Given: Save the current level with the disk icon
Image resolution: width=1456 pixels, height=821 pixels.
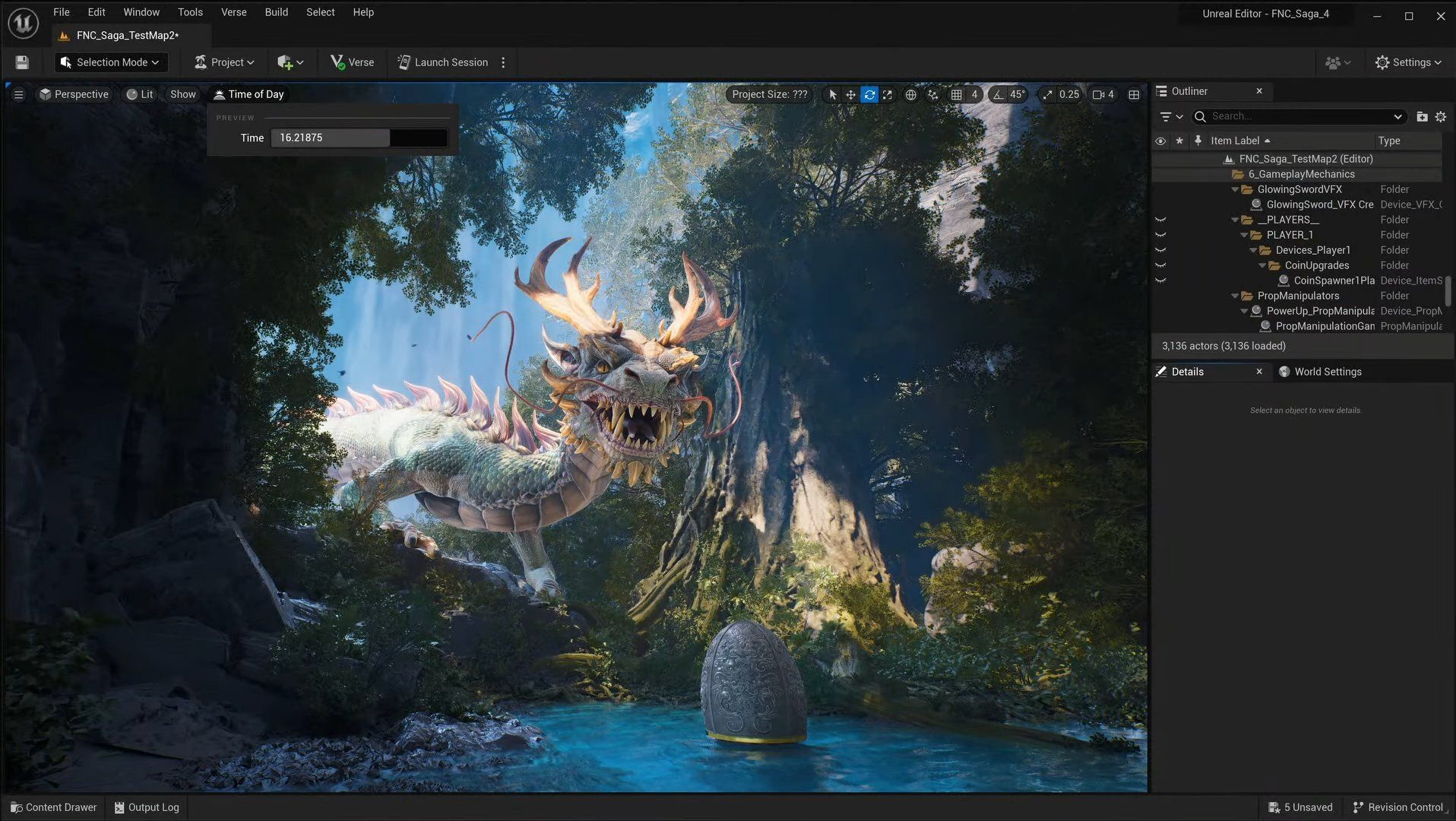Looking at the screenshot, I should click(22, 62).
